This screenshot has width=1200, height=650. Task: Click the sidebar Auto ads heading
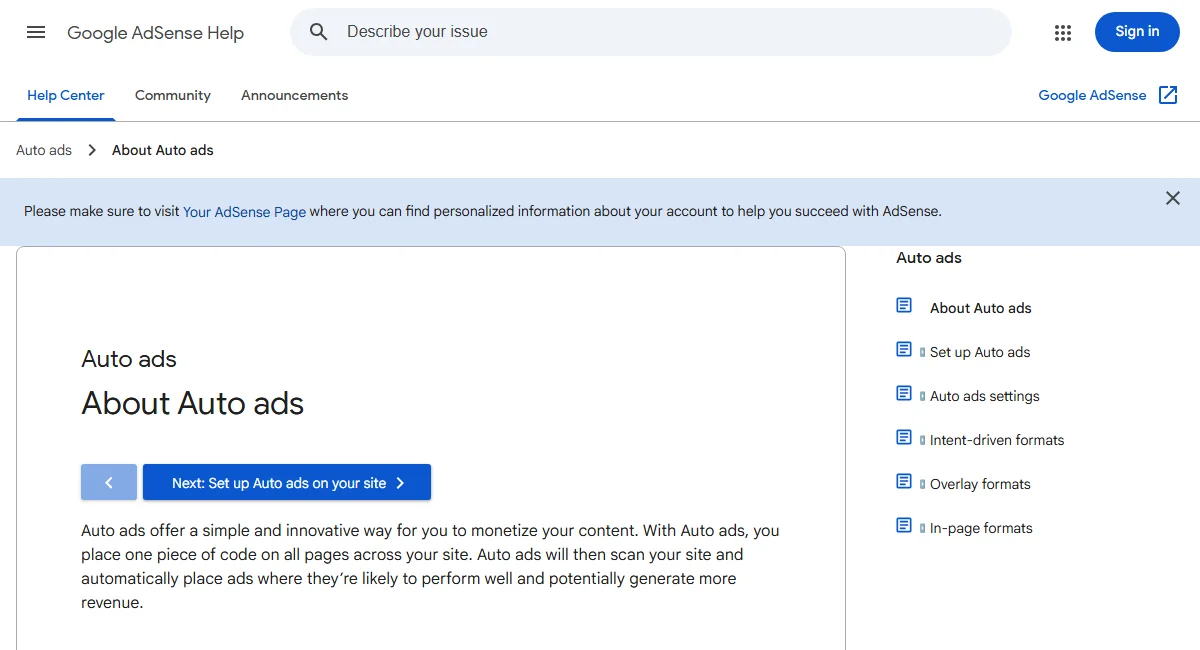coord(929,258)
